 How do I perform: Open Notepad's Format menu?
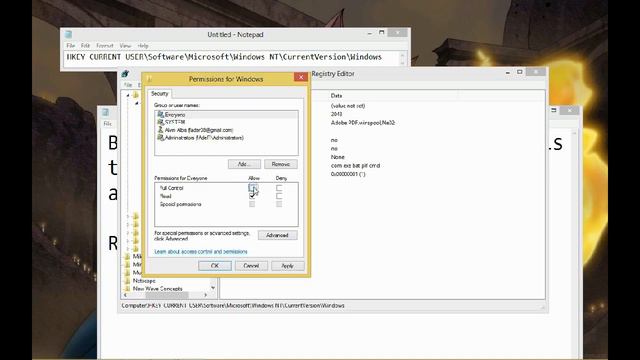coord(105,46)
